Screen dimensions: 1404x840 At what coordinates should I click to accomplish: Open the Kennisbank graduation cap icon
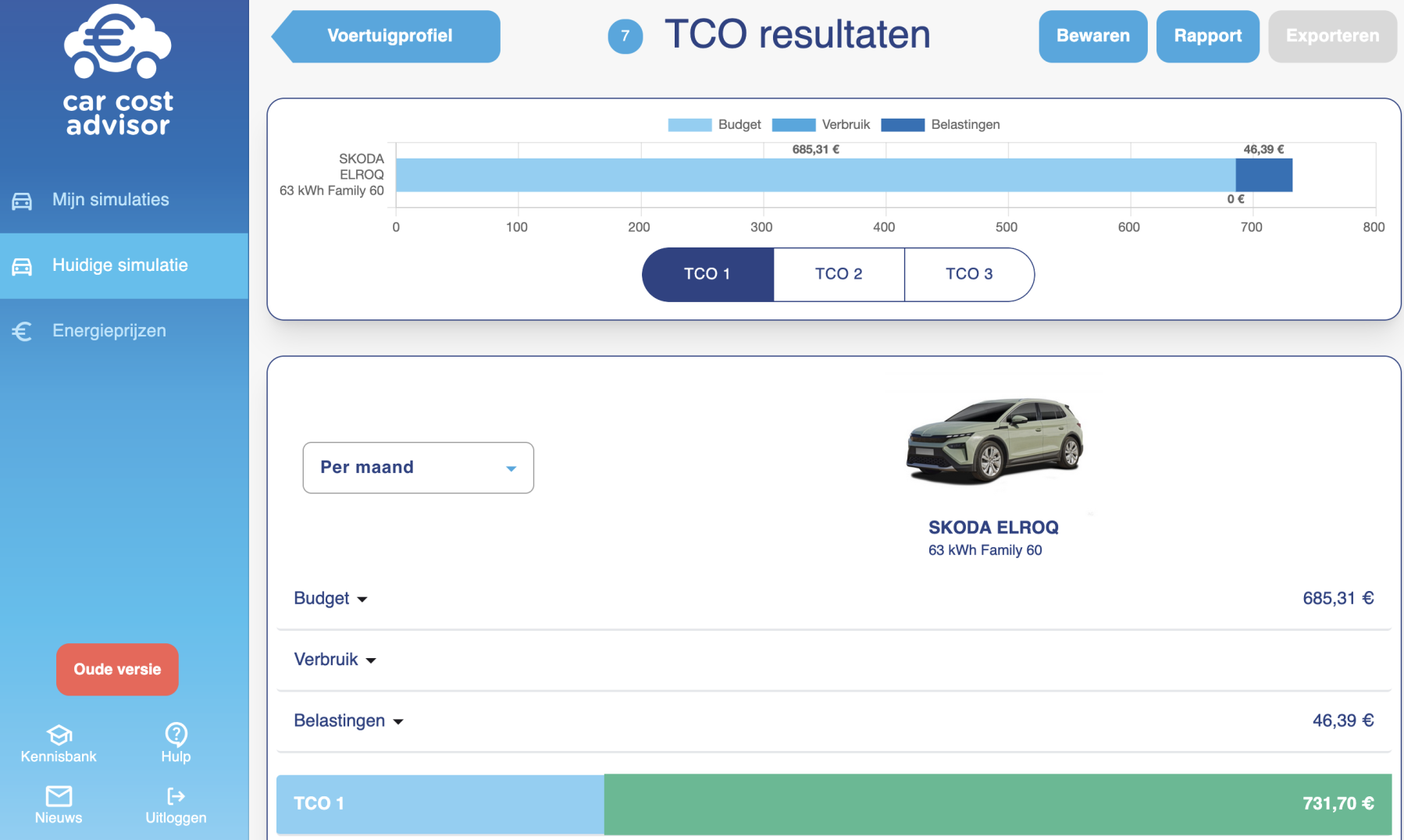59,735
